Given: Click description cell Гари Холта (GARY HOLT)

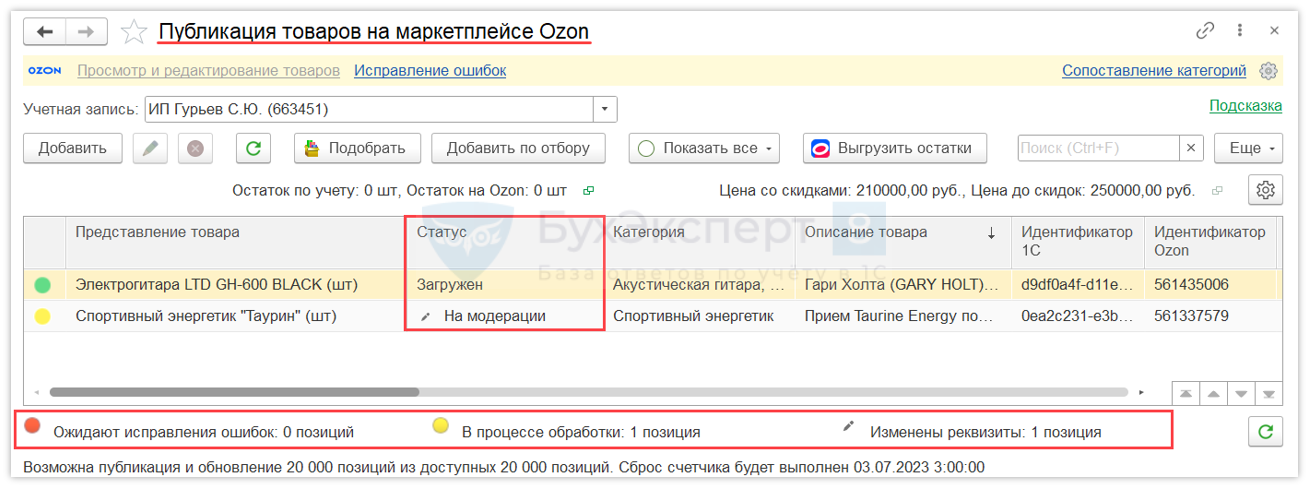Looking at the screenshot, I should click(x=902, y=285).
